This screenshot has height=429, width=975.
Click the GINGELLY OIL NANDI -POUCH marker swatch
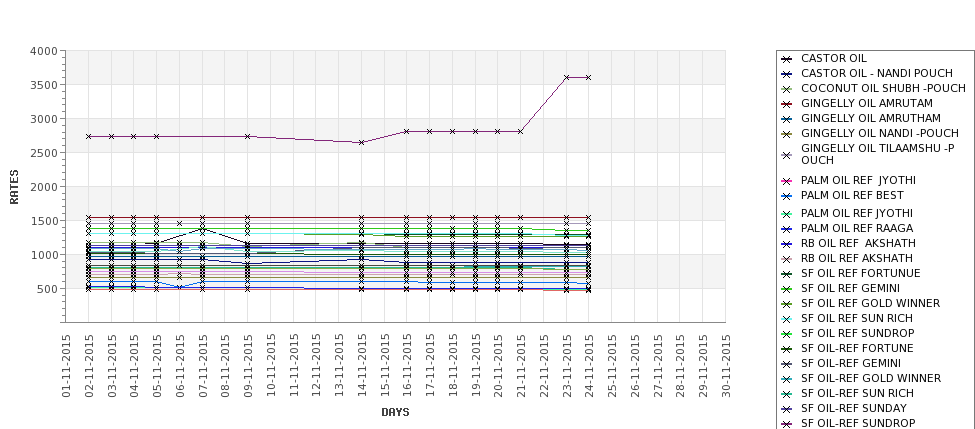pos(787,134)
